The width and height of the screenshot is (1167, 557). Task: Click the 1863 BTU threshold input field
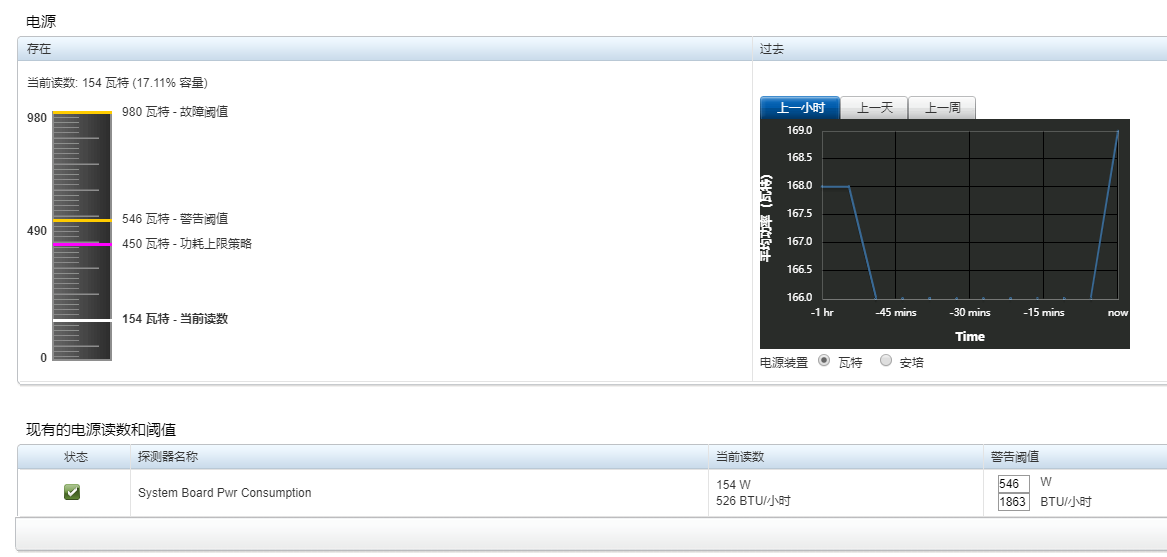1014,502
